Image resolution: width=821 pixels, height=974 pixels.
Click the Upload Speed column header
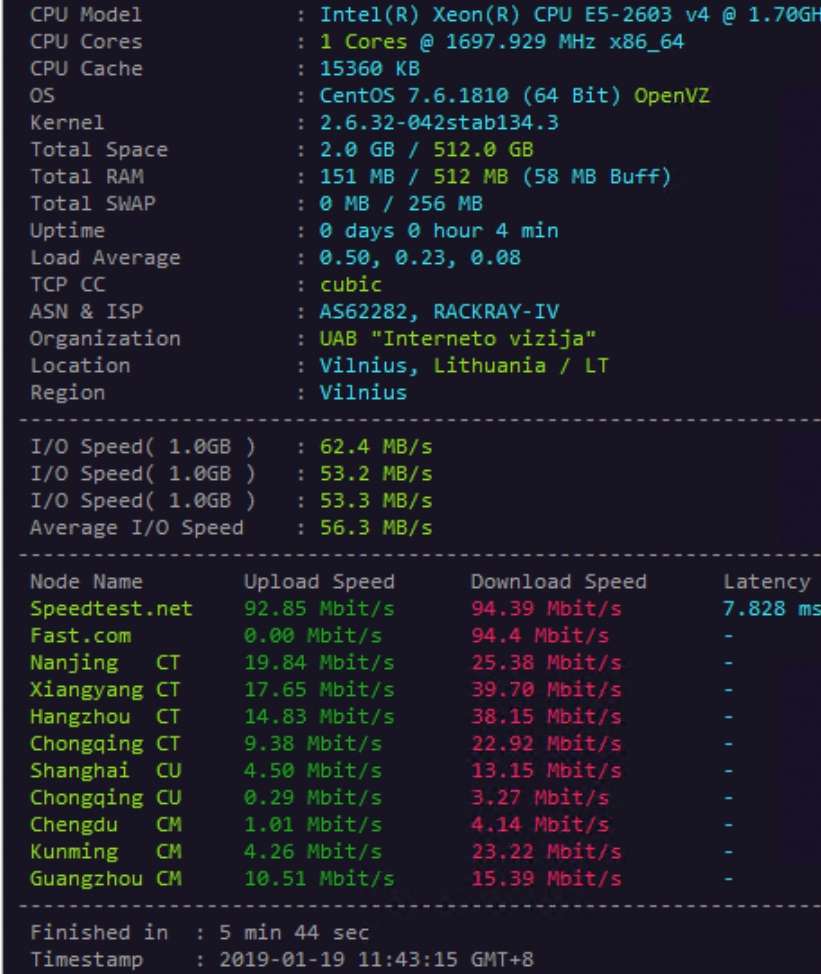319,582
